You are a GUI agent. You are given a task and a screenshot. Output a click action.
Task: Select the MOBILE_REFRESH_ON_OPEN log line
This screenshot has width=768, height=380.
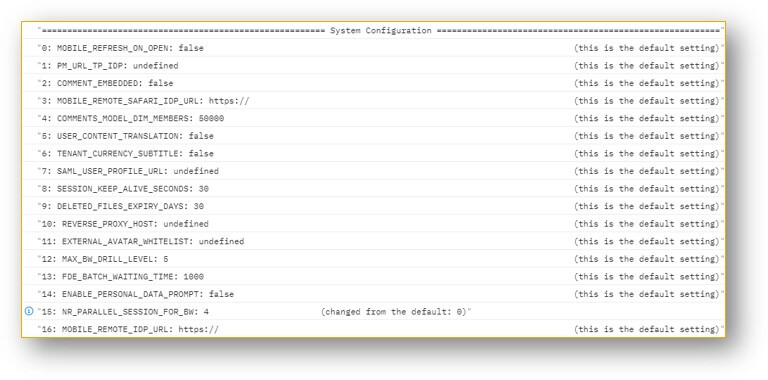374,48
